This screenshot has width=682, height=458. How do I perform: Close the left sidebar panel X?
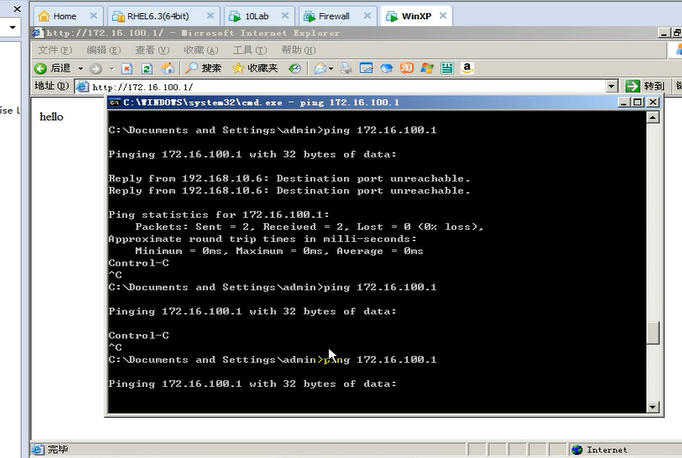17,8
